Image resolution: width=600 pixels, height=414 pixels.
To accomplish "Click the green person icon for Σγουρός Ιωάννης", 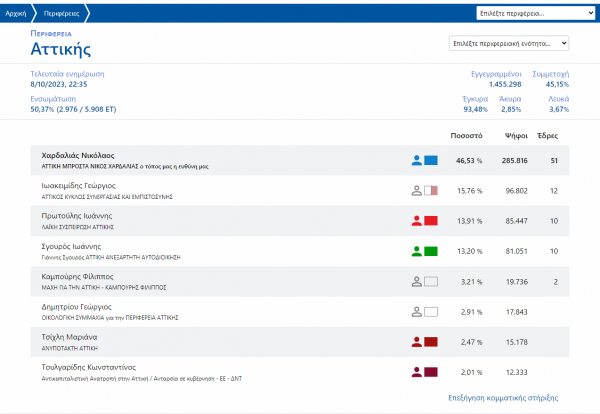I will point(417,250).
